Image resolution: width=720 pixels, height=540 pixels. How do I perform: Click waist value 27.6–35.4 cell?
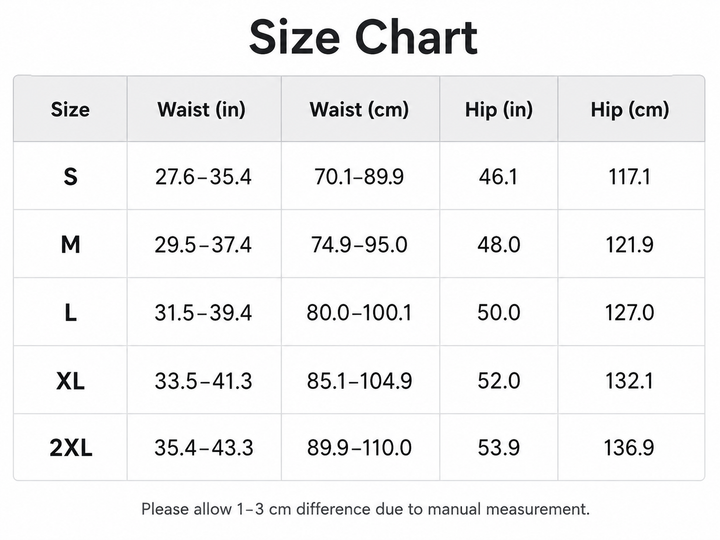(x=203, y=177)
